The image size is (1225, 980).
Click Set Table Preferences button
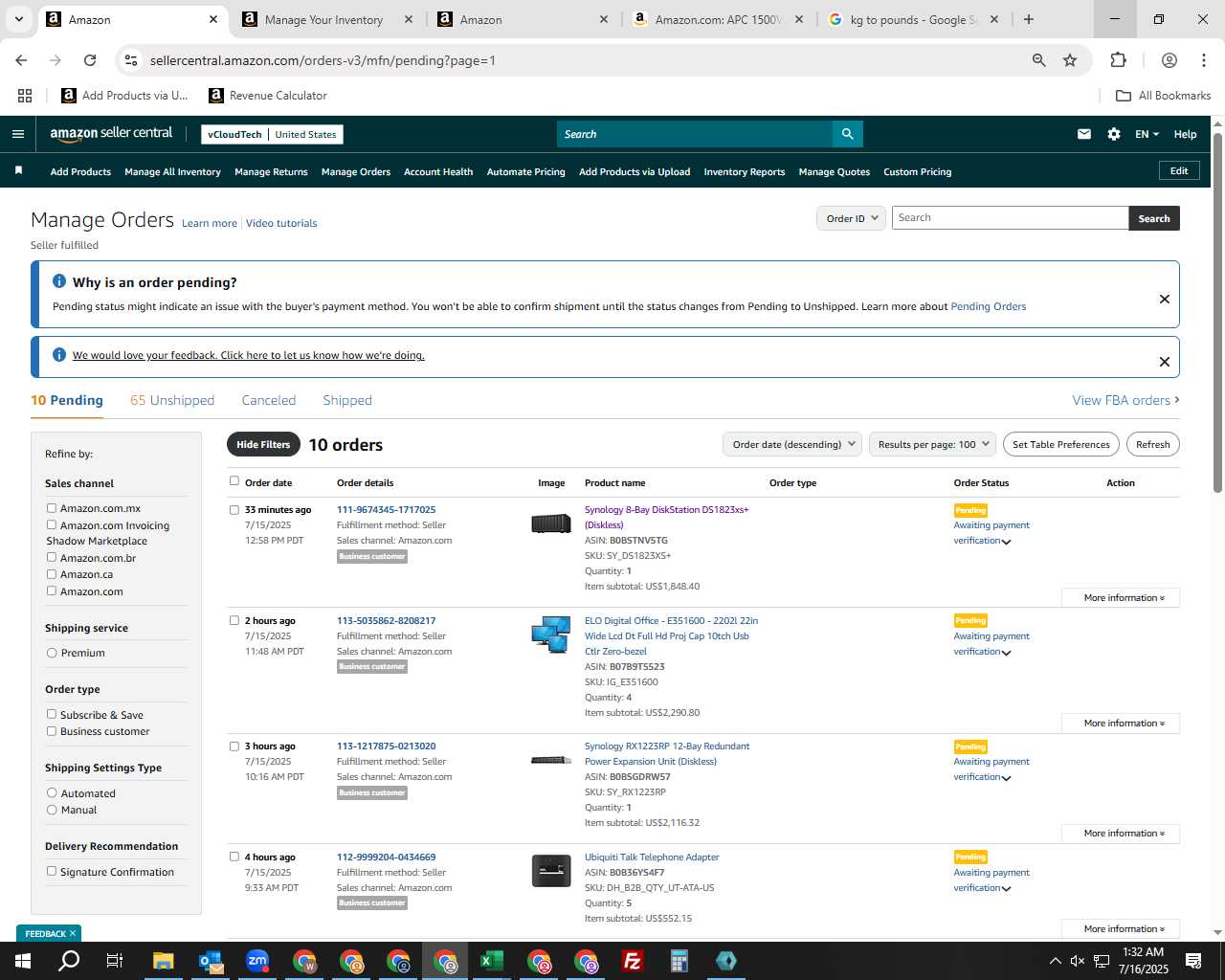pyautogui.click(x=1061, y=444)
